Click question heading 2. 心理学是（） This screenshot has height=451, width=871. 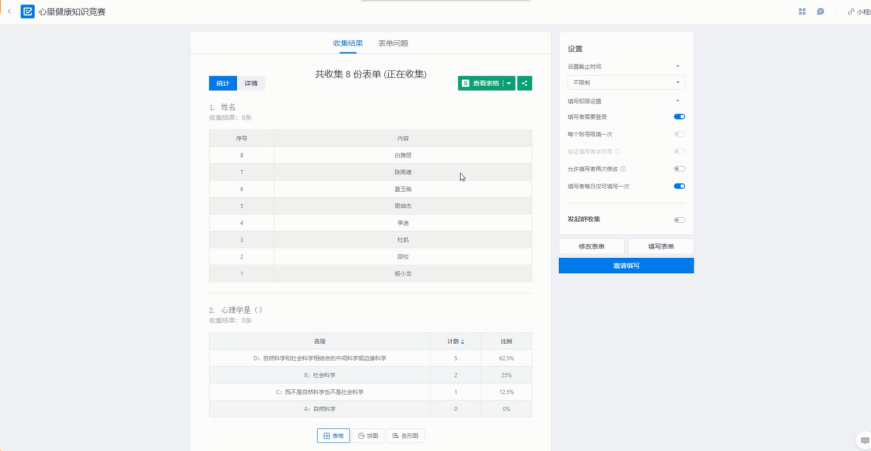(x=236, y=310)
